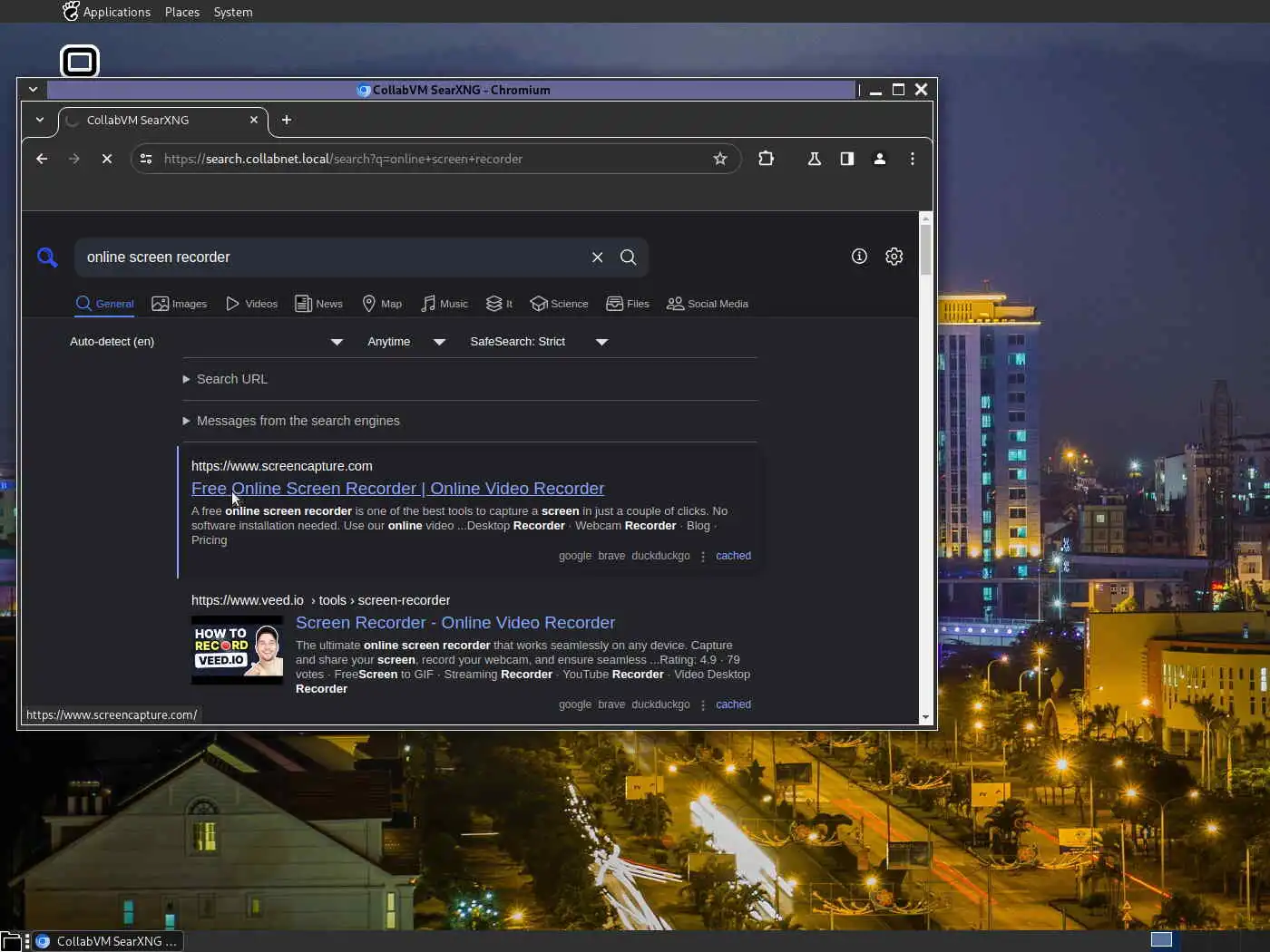Switch to the Videos tab
1270x952 pixels.
pos(252,304)
